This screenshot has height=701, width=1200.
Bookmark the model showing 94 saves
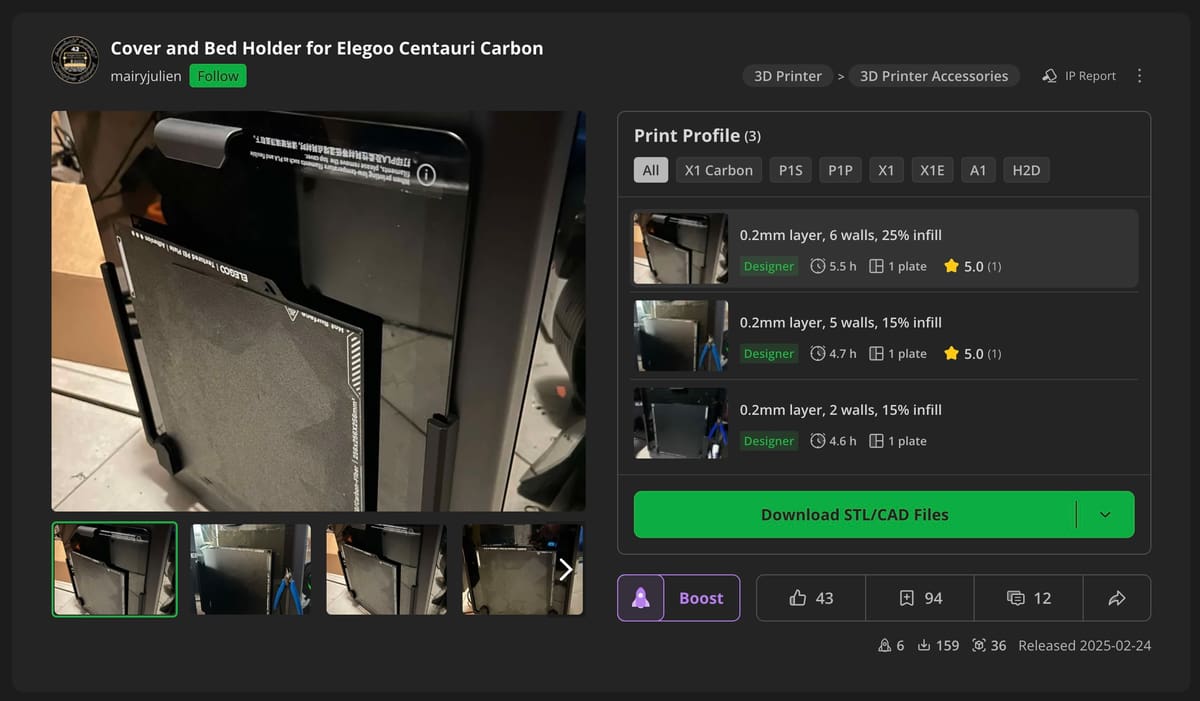(x=920, y=598)
